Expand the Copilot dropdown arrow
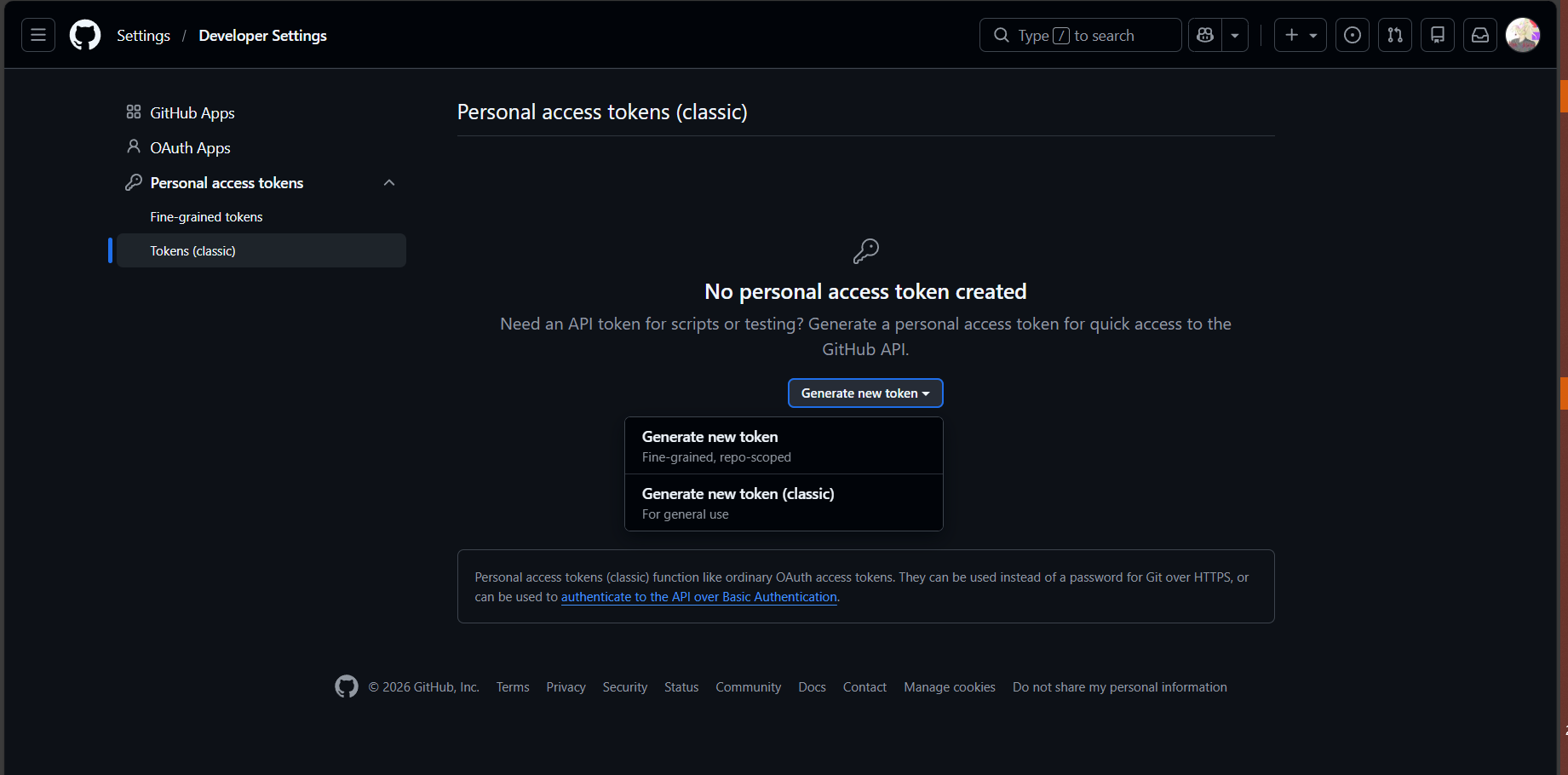 [1235, 35]
